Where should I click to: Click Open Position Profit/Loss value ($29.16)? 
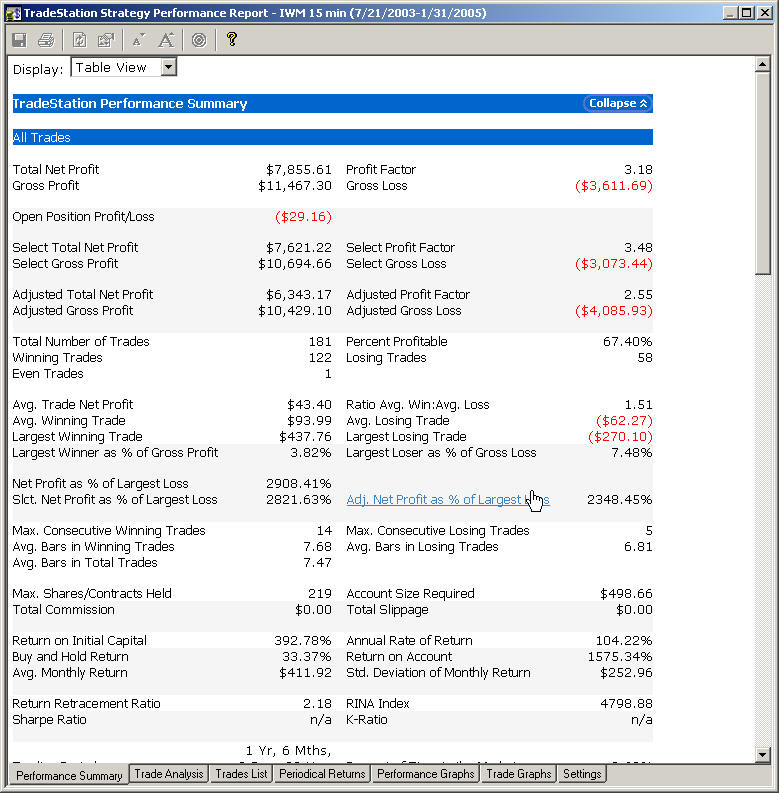pyautogui.click(x=303, y=217)
